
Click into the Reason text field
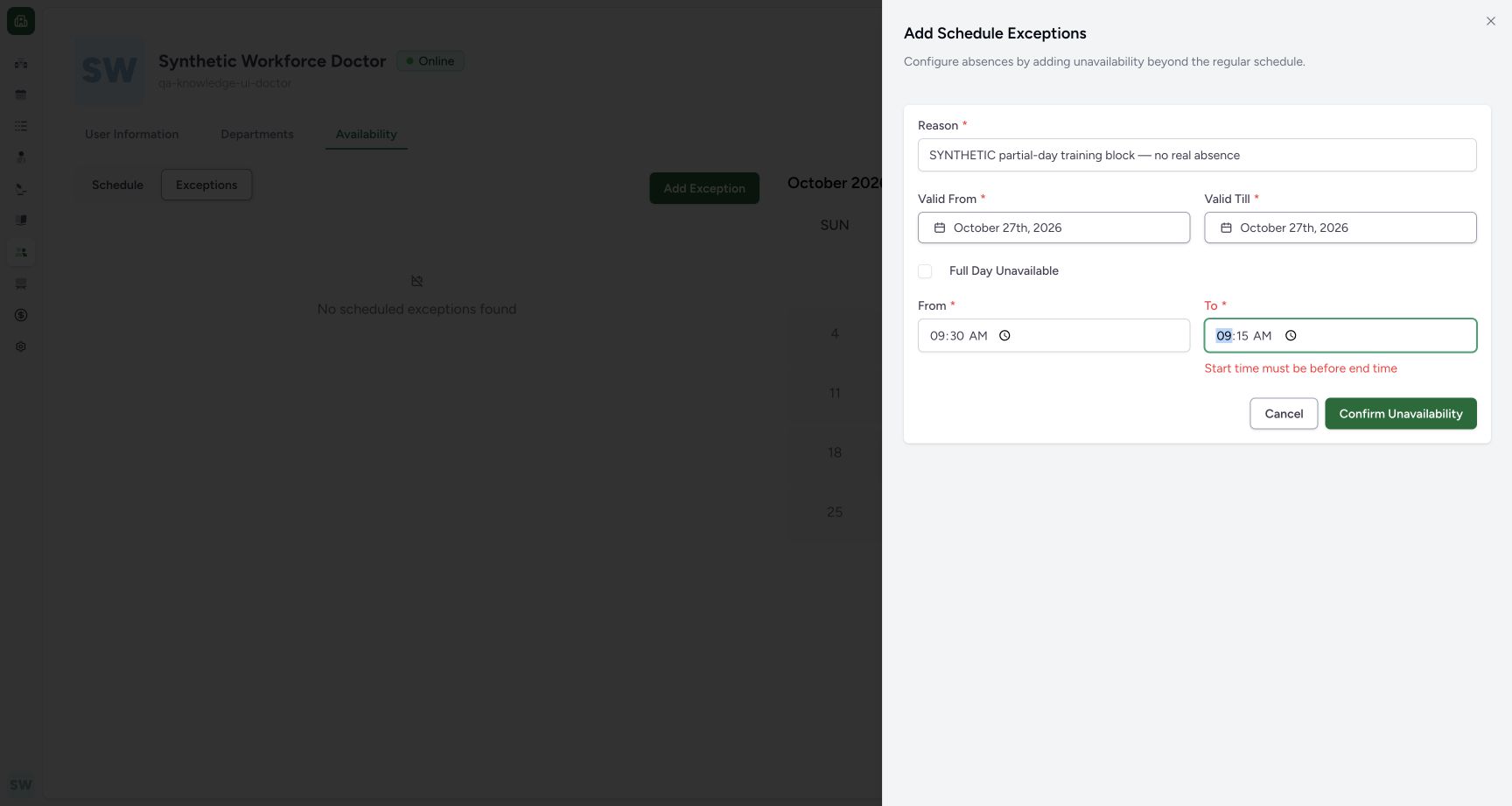pyautogui.click(x=1197, y=155)
